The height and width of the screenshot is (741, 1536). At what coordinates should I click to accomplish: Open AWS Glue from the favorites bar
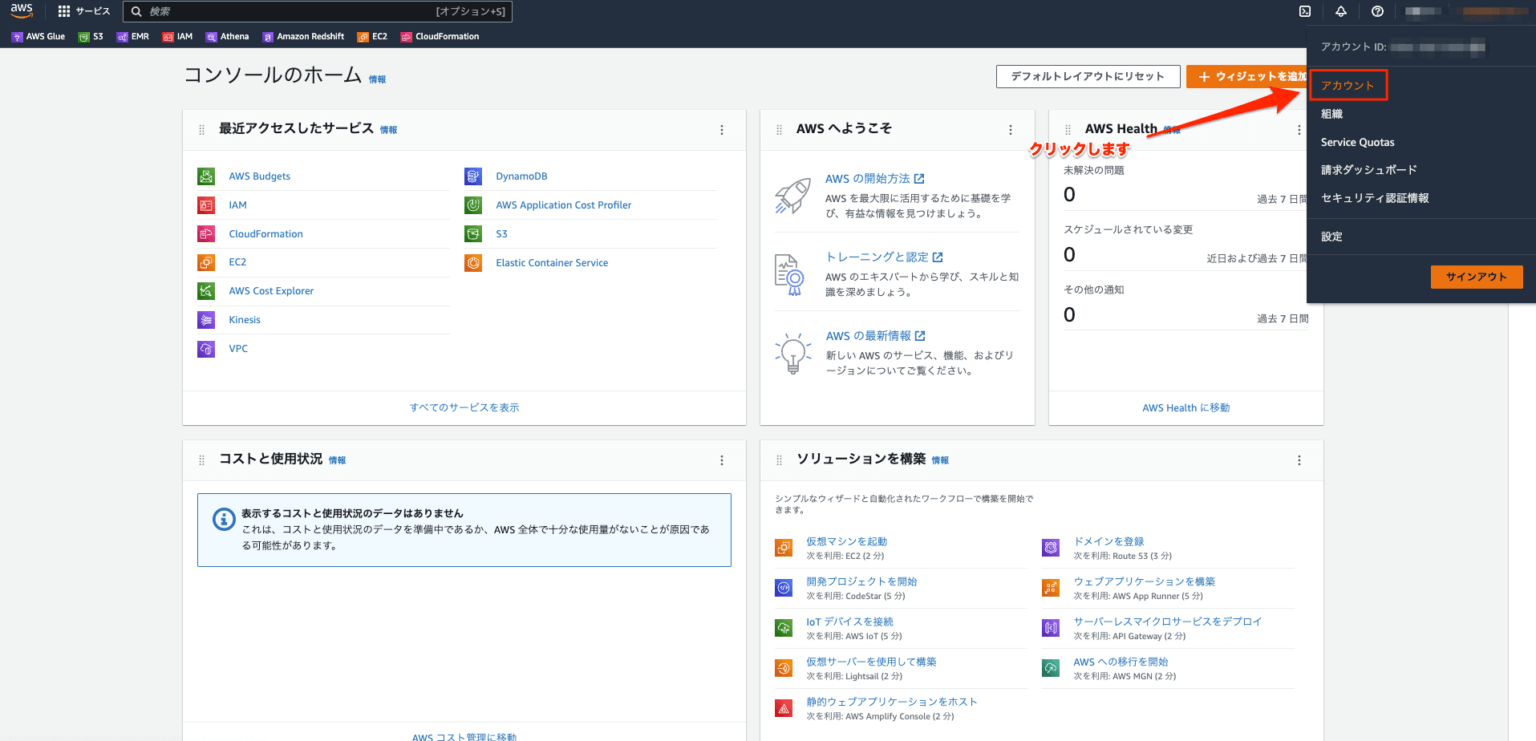(38, 36)
